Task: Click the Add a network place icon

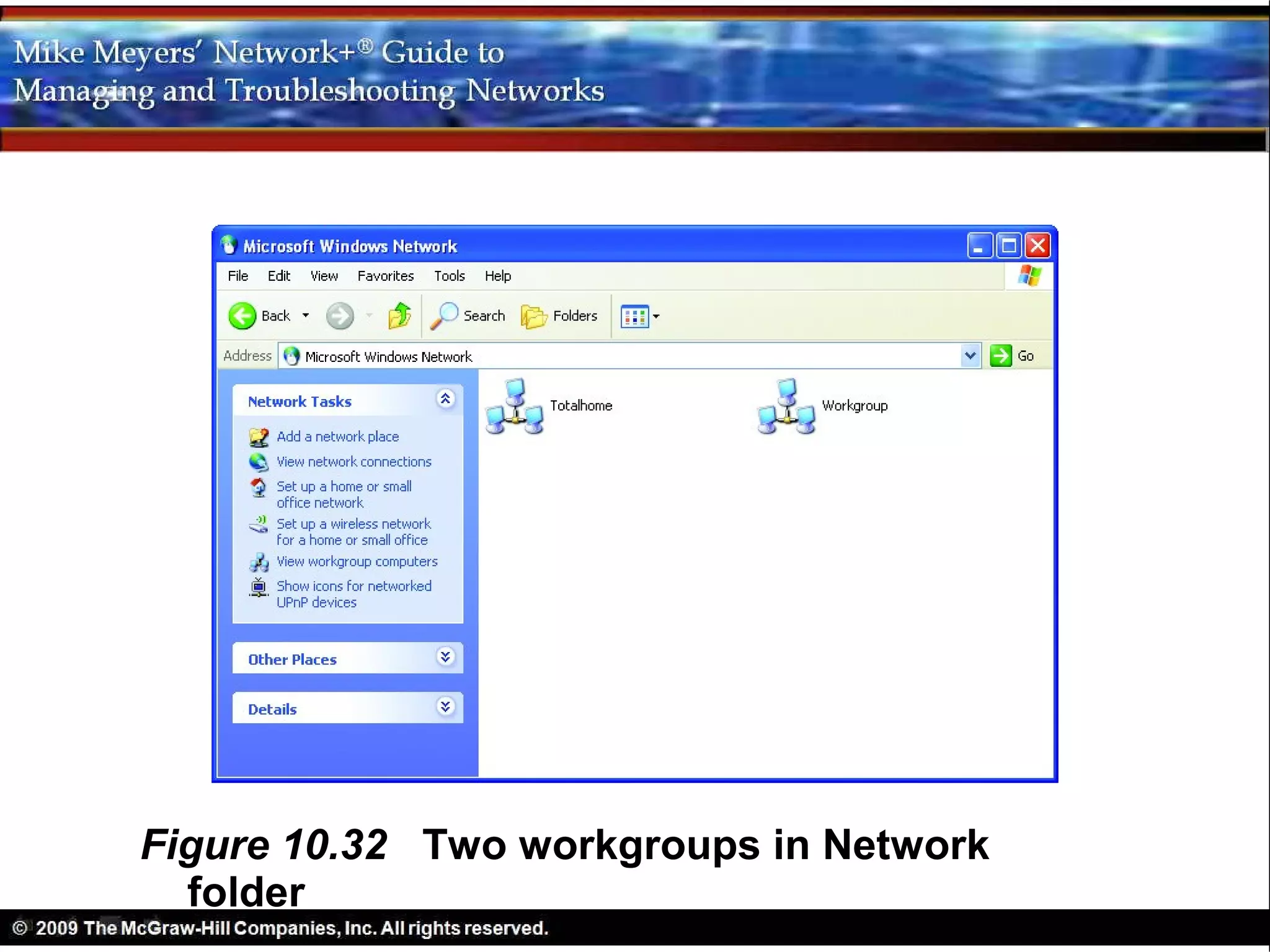Action: 259,437
